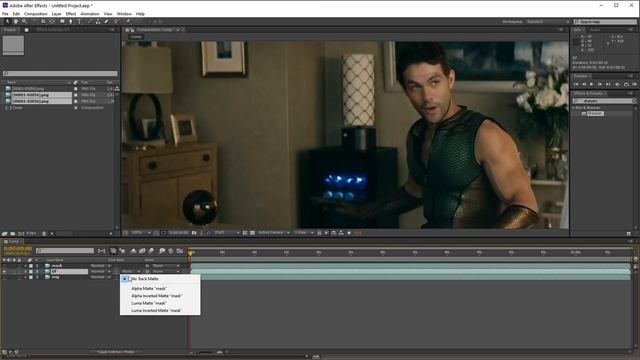Click the Brainstorm timeline icon
The width and height of the screenshot is (640, 360).
coord(162,251)
